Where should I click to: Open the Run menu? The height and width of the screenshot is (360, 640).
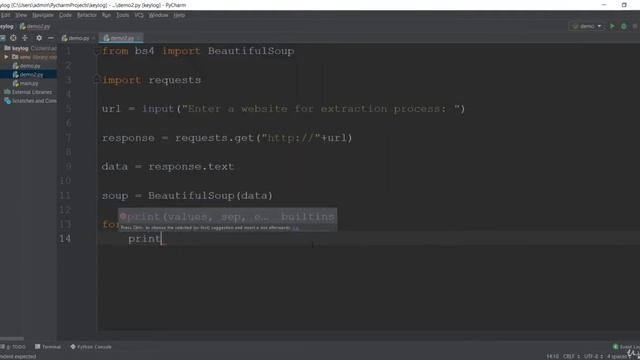click(x=106, y=15)
